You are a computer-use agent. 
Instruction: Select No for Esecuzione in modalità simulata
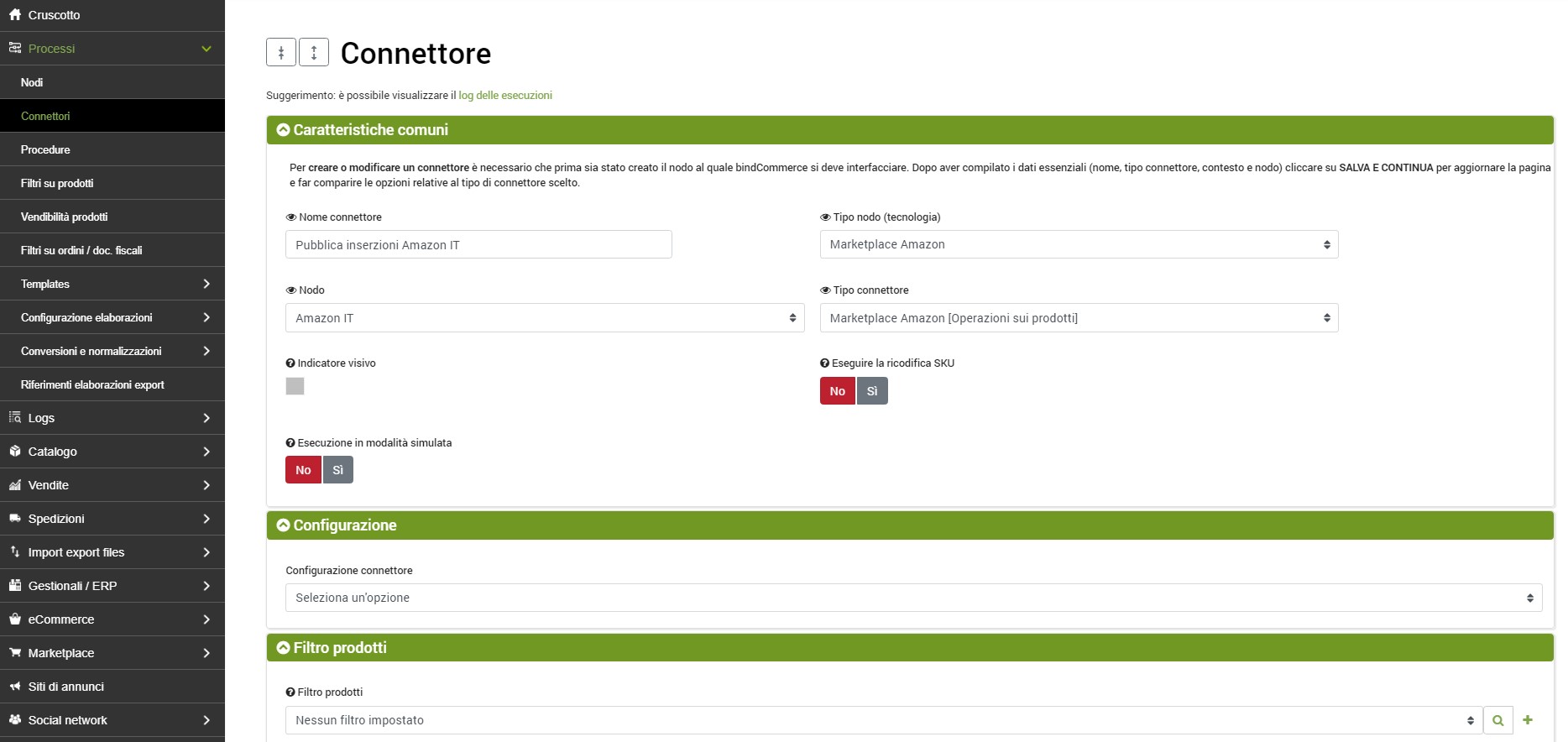pyautogui.click(x=303, y=470)
